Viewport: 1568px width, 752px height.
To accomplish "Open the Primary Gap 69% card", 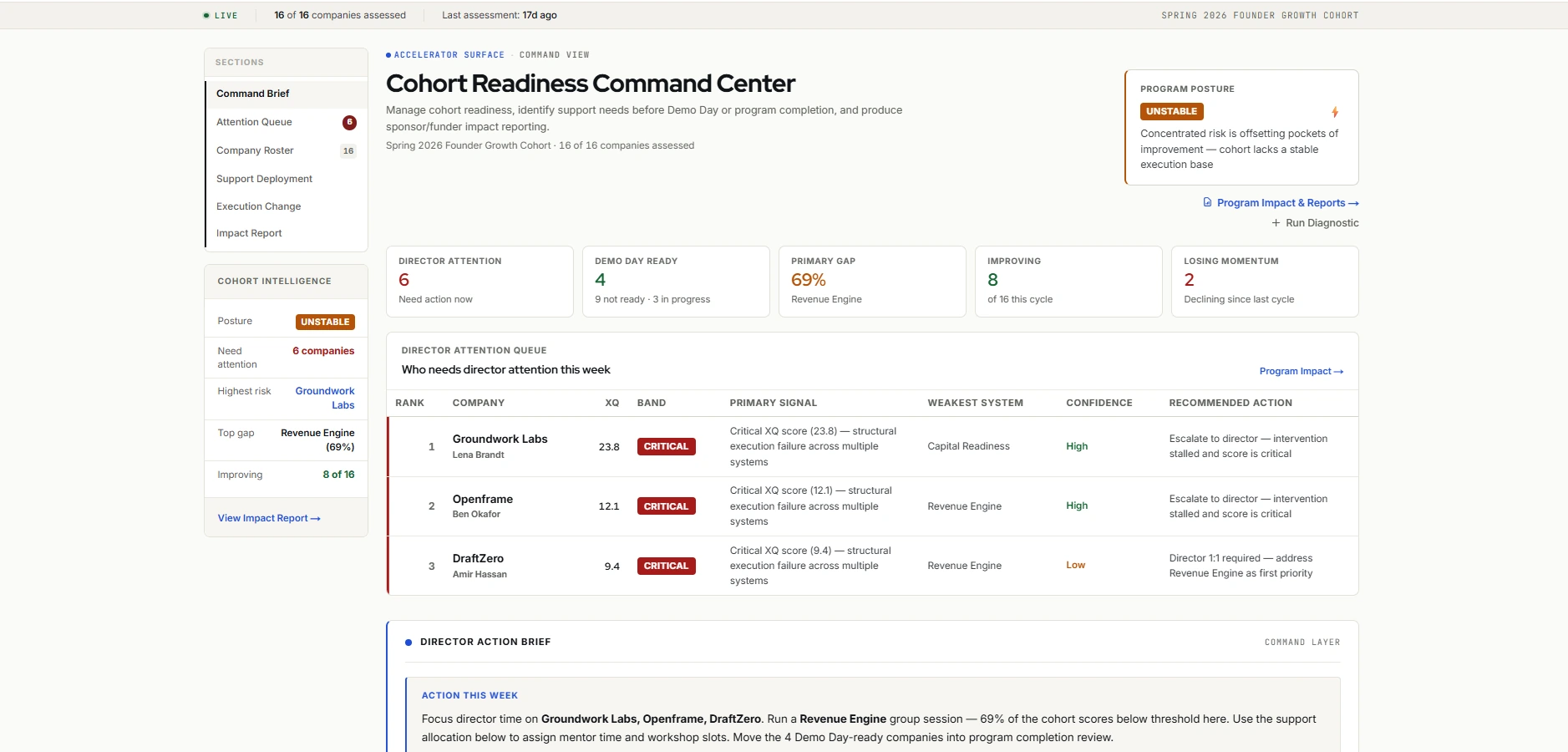I will (x=872, y=282).
